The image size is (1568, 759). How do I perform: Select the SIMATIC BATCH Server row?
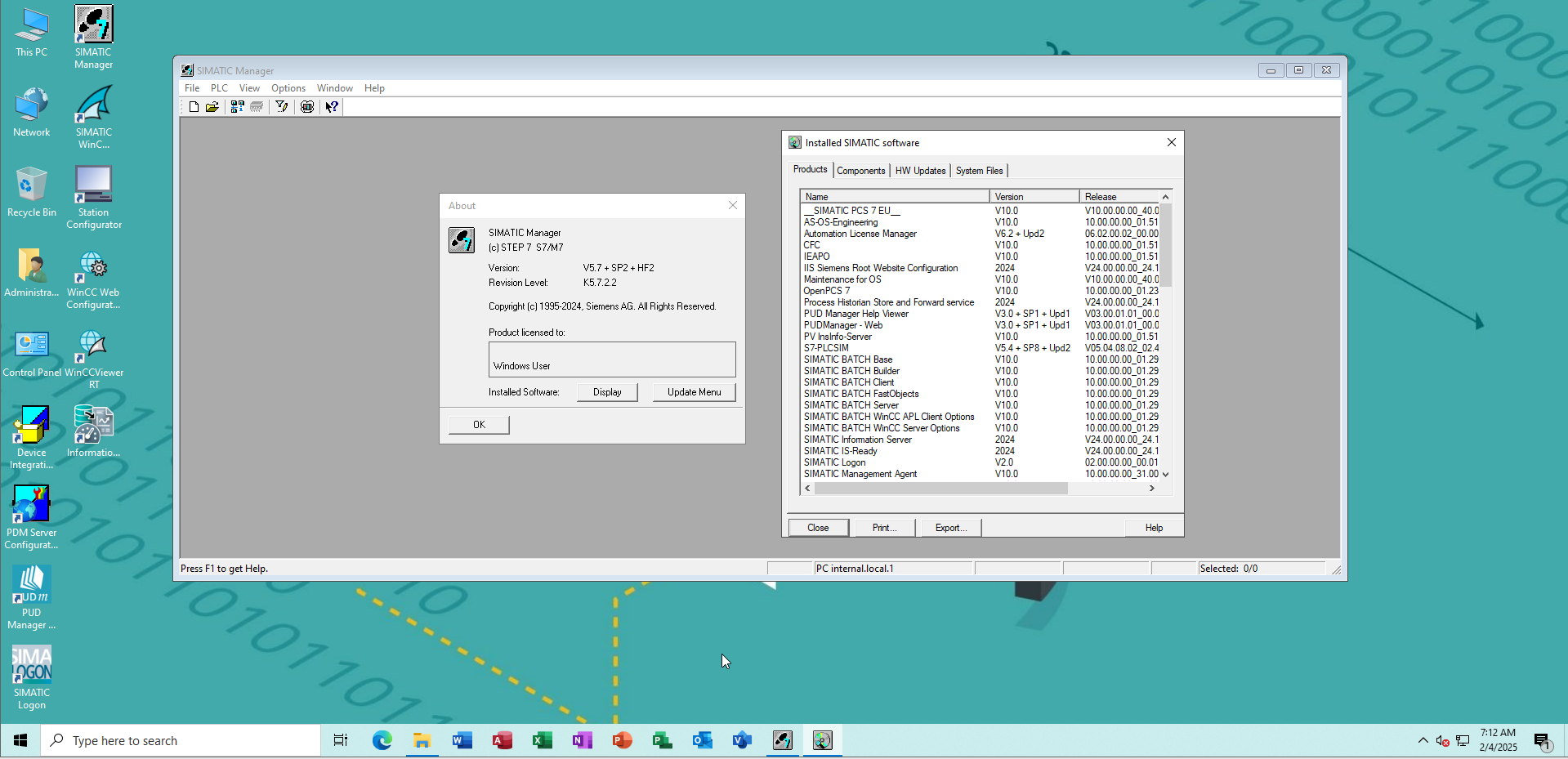click(x=981, y=405)
